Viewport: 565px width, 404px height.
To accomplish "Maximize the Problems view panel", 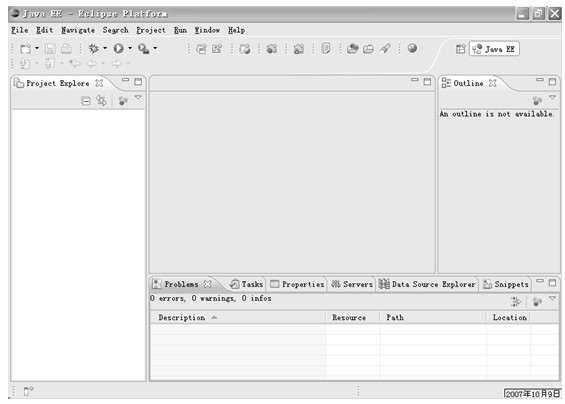I will click(552, 283).
